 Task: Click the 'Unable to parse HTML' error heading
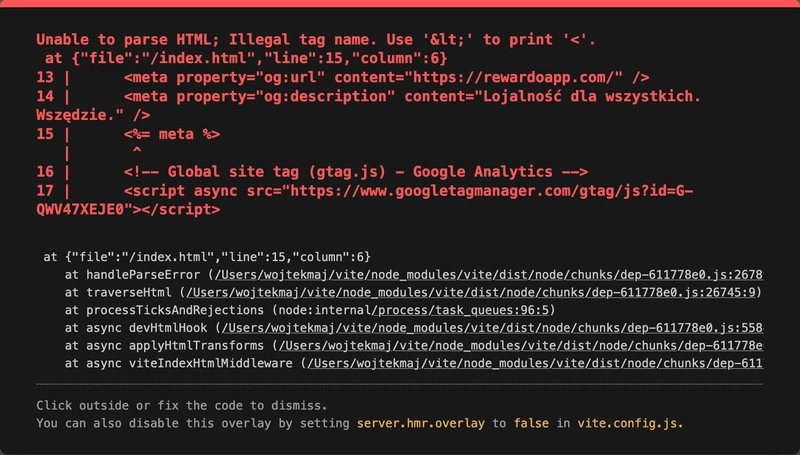(316, 40)
